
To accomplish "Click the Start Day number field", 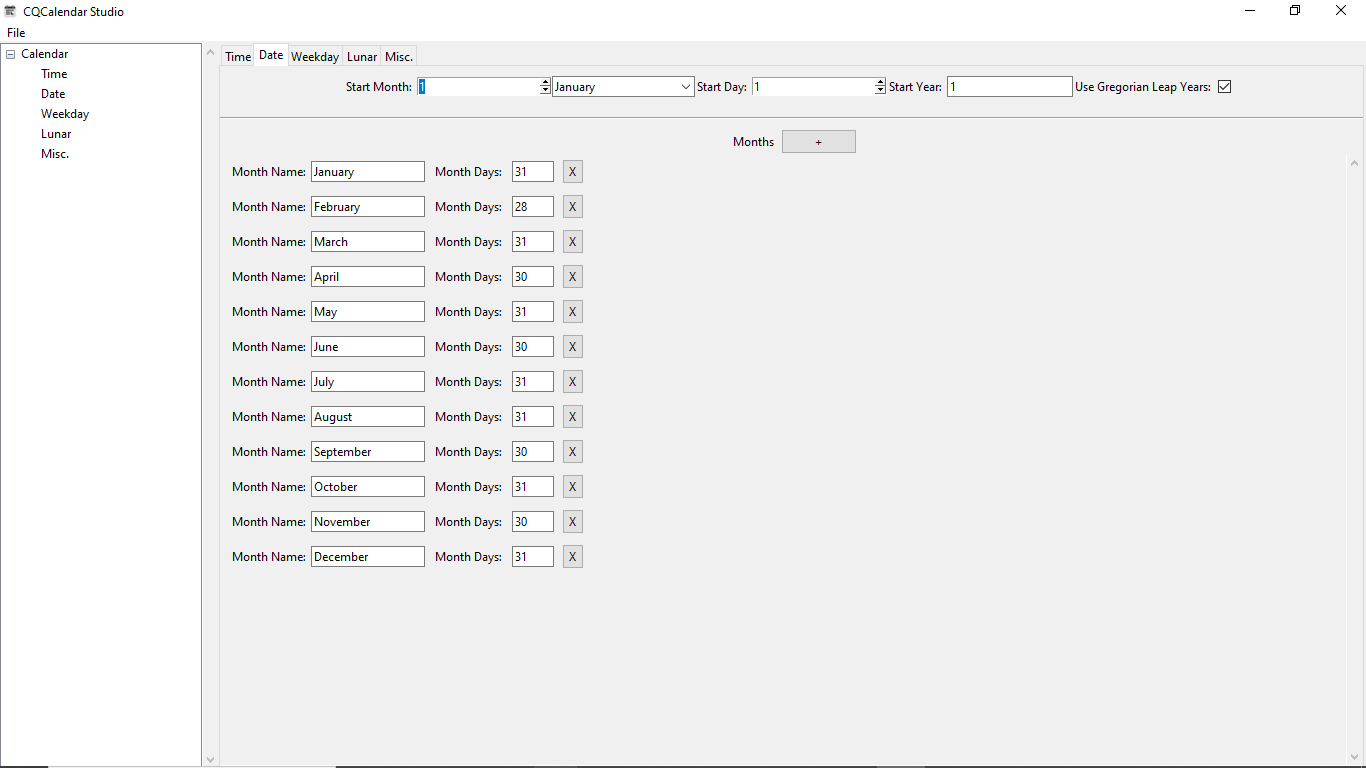I will pyautogui.click(x=813, y=87).
